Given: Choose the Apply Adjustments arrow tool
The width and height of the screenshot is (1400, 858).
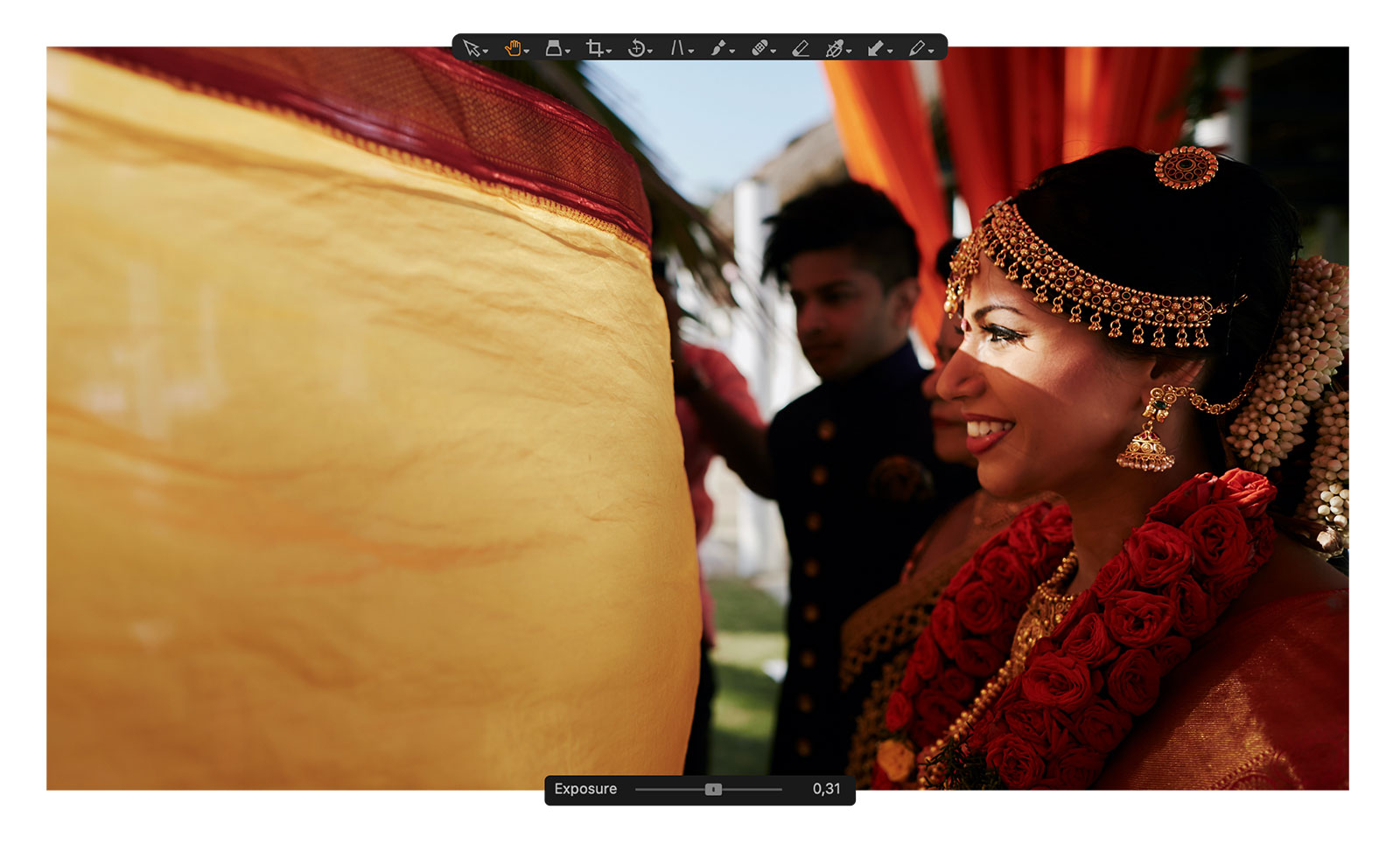Looking at the screenshot, I should click(x=875, y=48).
